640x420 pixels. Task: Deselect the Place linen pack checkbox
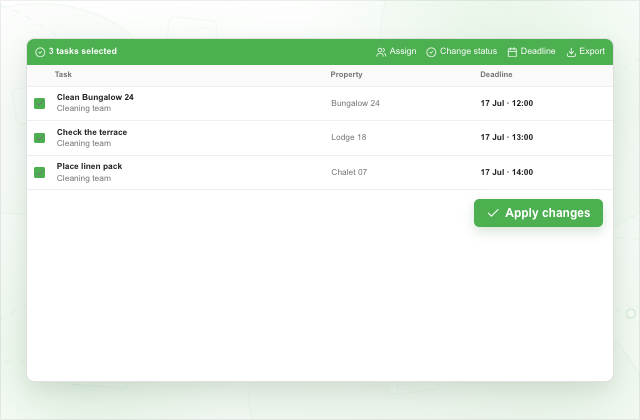pyautogui.click(x=40, y=173)
